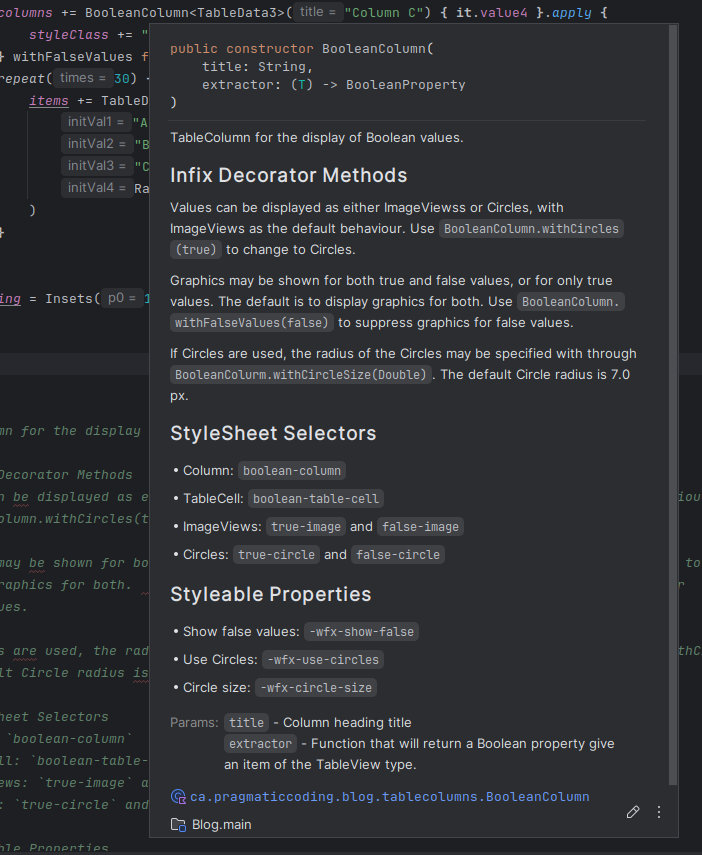Click the 'initVal4 =' parameter hint
This screenshot has width=702, height=855.
coord(97,188)
